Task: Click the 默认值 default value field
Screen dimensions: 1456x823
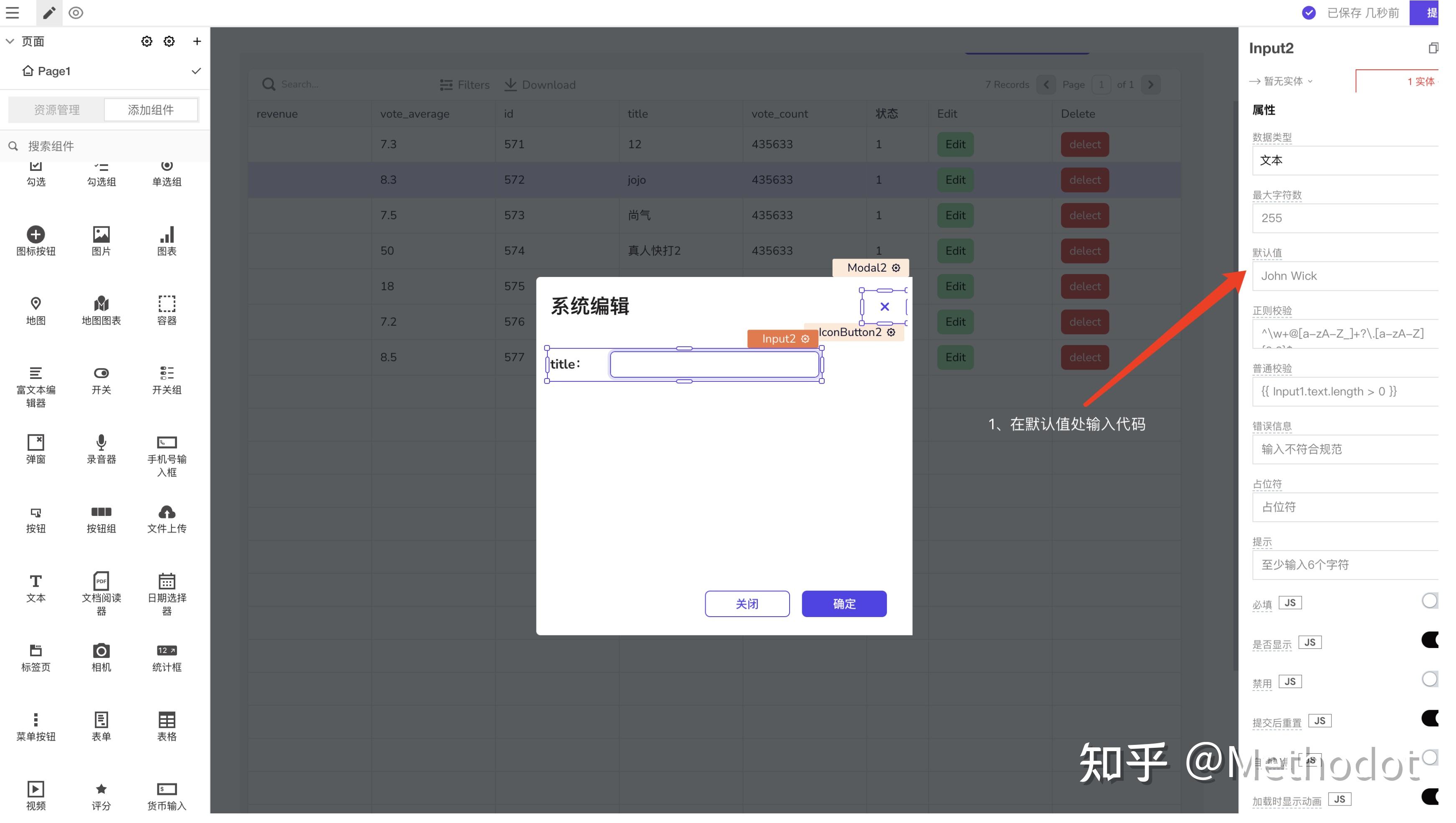Action: [x=1345, y=276]
